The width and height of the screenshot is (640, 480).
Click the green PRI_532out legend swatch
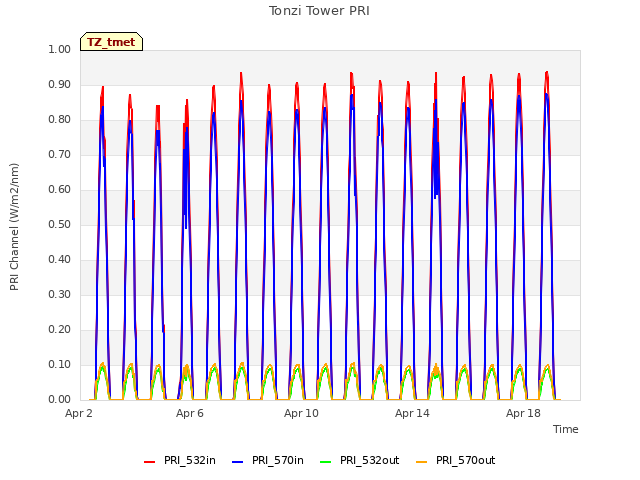click(325, 462)
